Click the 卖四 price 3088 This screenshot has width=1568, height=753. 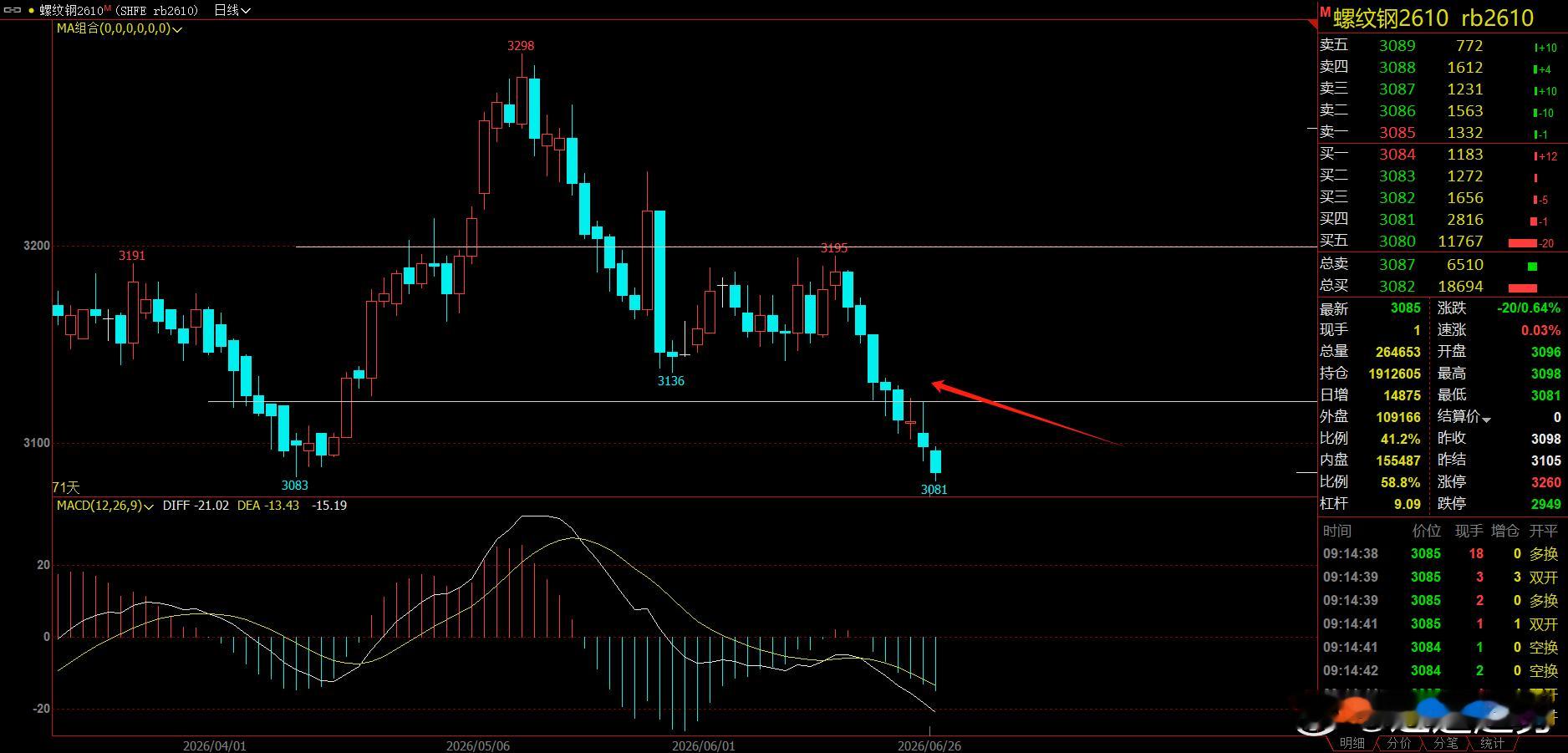tap(1397, 68)
